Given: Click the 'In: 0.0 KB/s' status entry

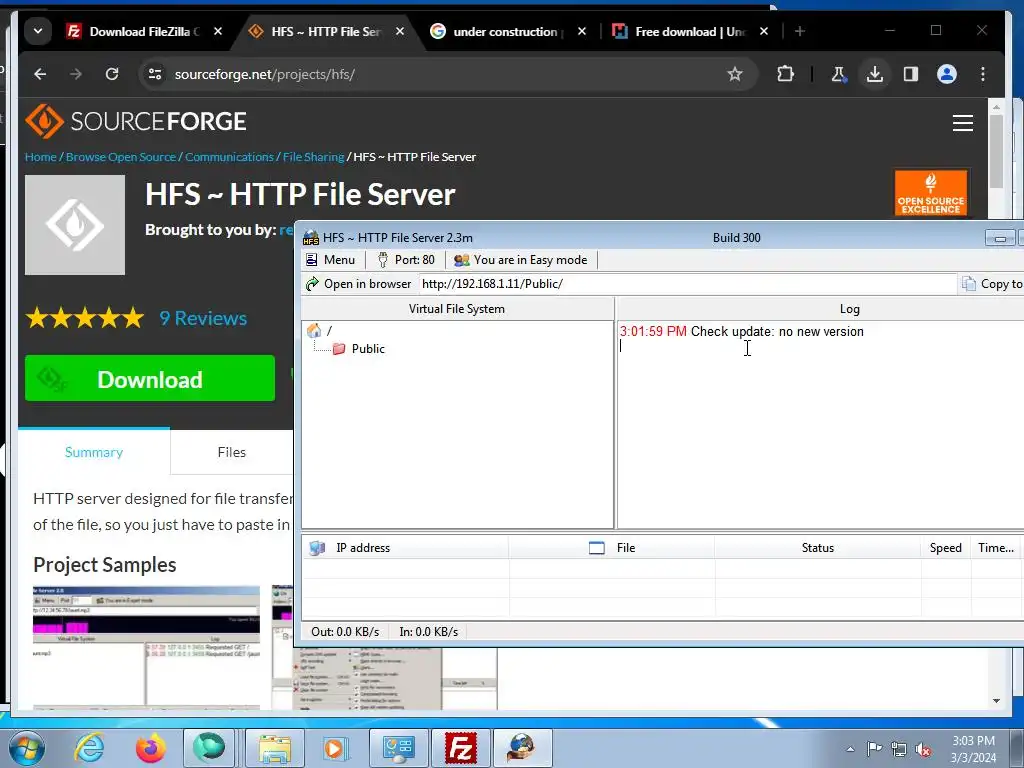Looking at the screenshot, I should 428,632.
